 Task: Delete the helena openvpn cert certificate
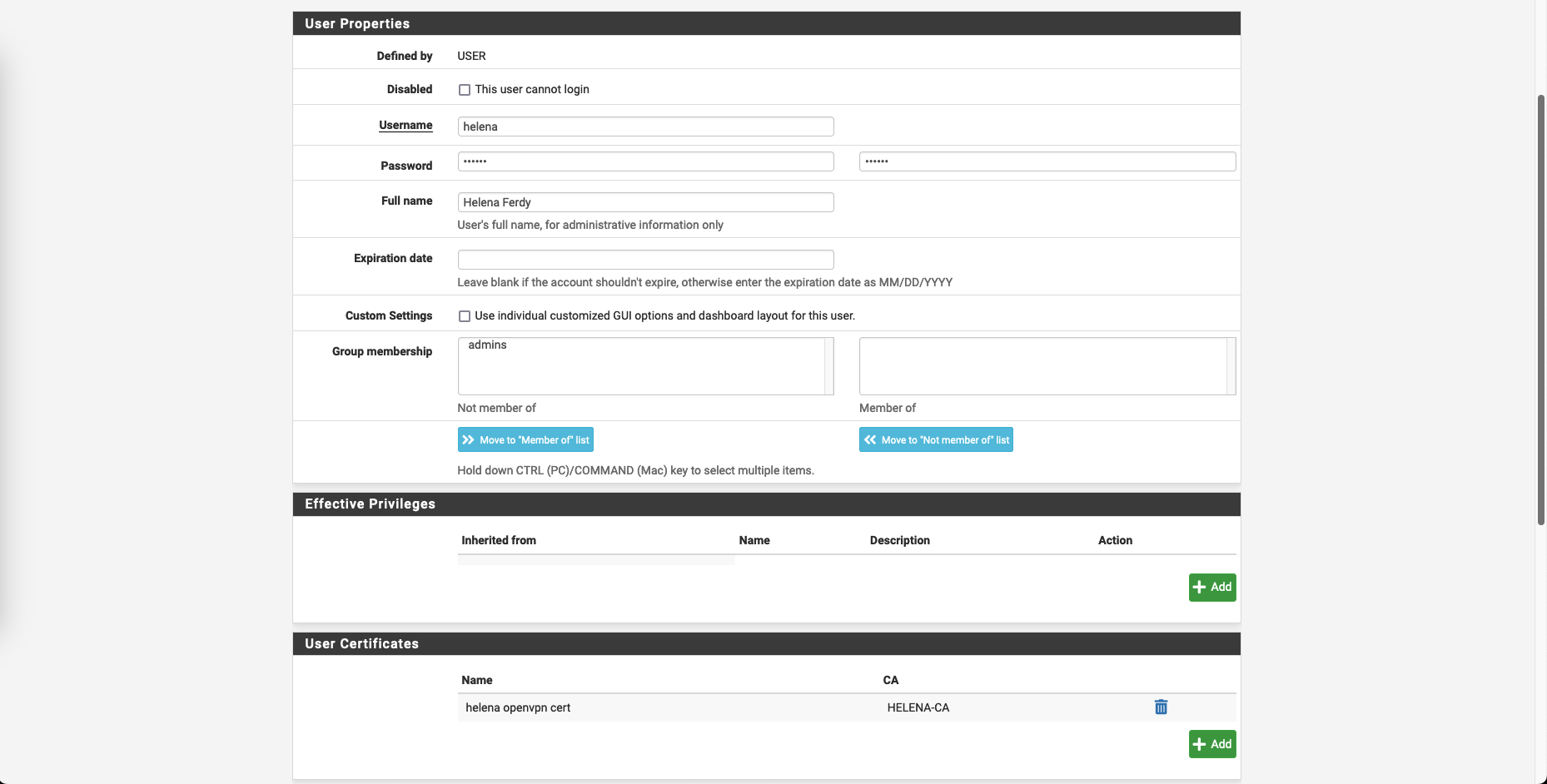pyautogui.click(x=1161, y=707)
